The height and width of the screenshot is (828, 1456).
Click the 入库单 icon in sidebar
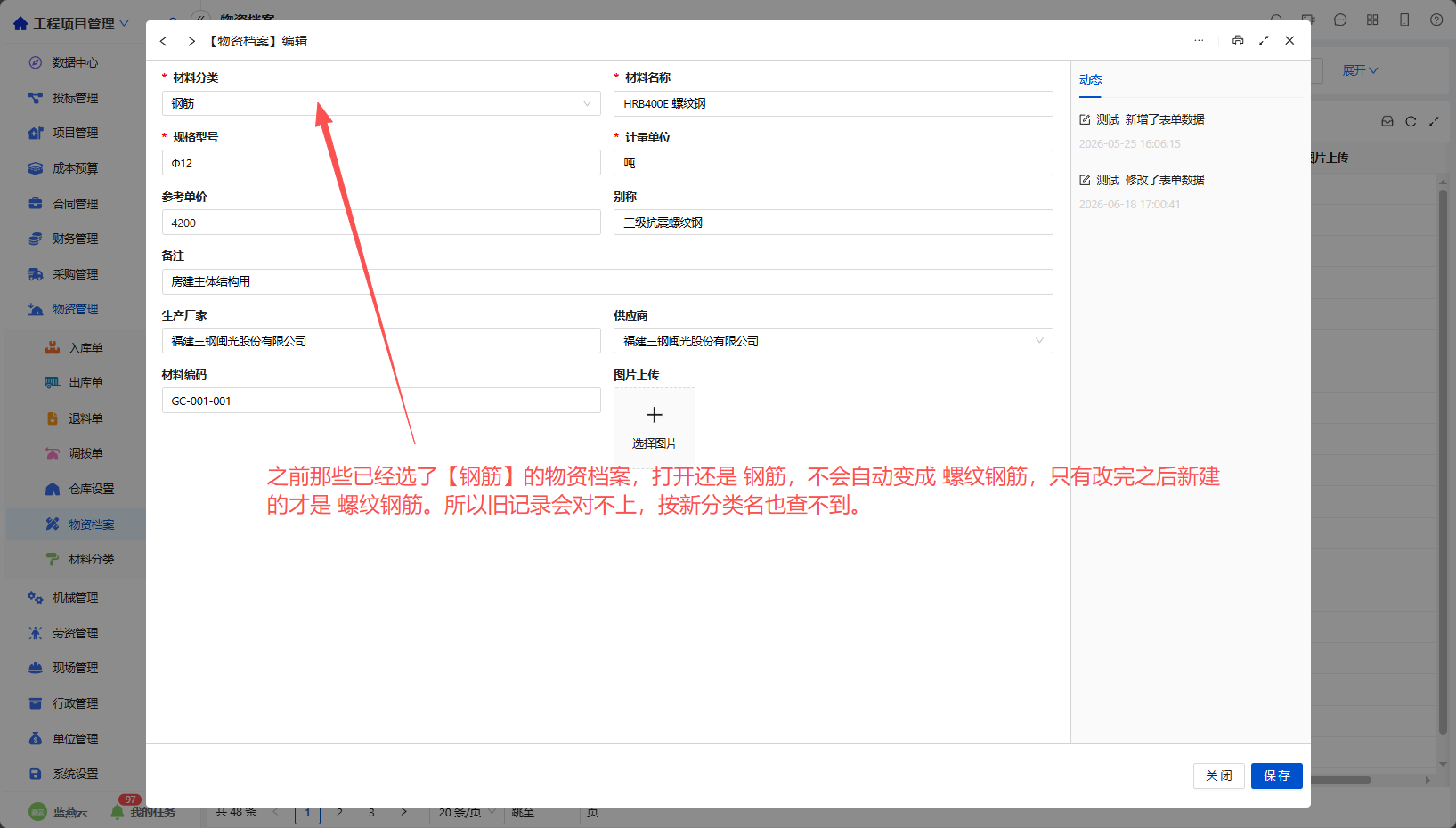pos(53,348)
